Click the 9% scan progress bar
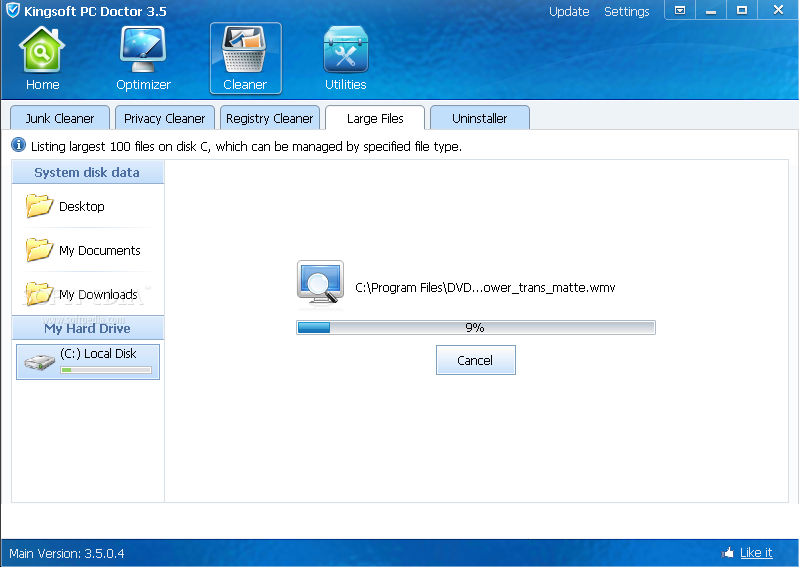The width and height of the screenshot is (799, 567). pos(475,327)
